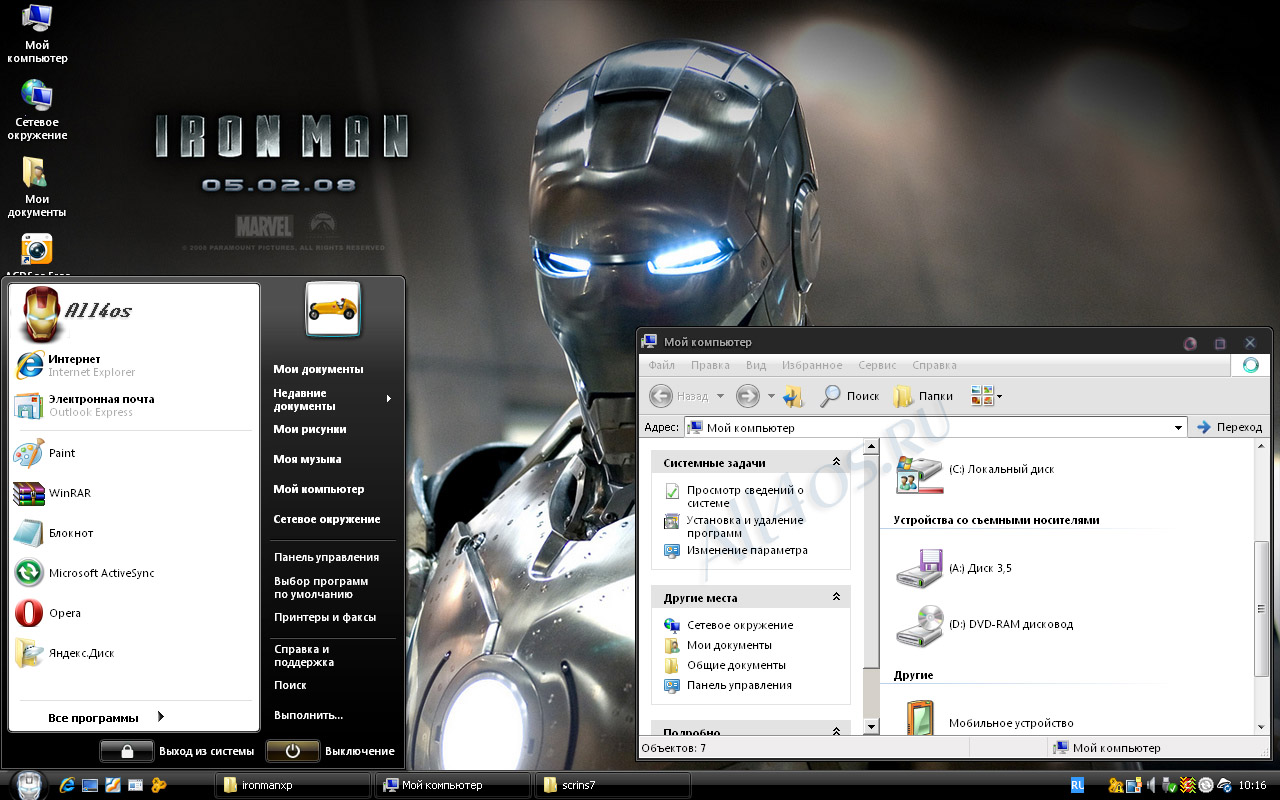Switch to ironmanxp taskbar window
The width and height of the screenshot is (1280, 800).
[292, 785]
